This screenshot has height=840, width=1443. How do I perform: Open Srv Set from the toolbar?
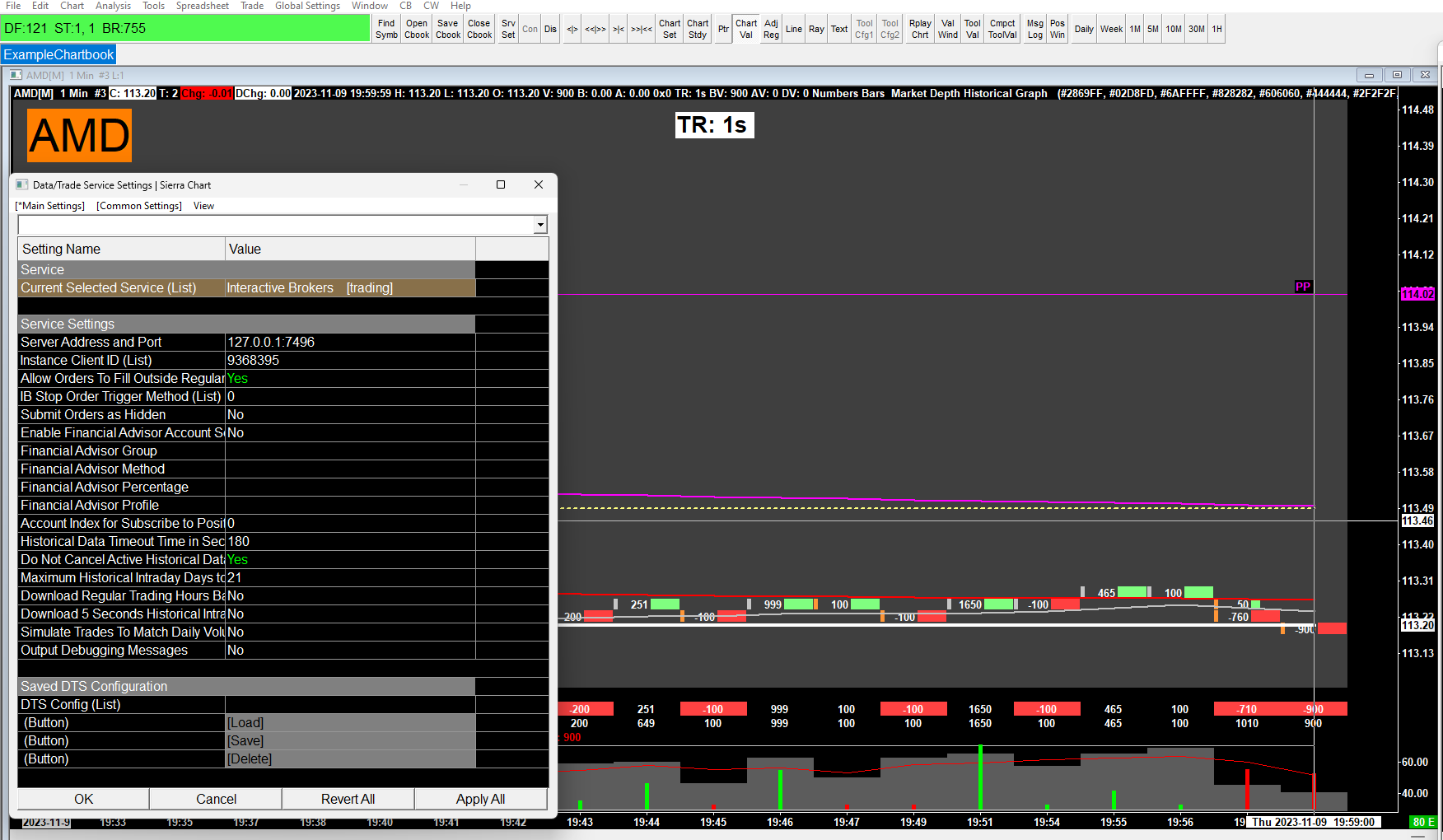coord(508,29)
